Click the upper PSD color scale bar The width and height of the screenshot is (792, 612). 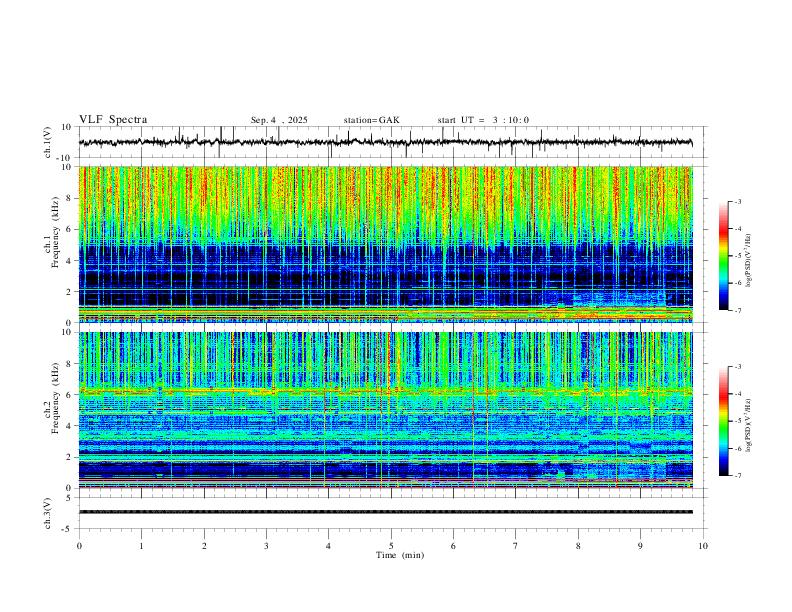tap(724, 256)
